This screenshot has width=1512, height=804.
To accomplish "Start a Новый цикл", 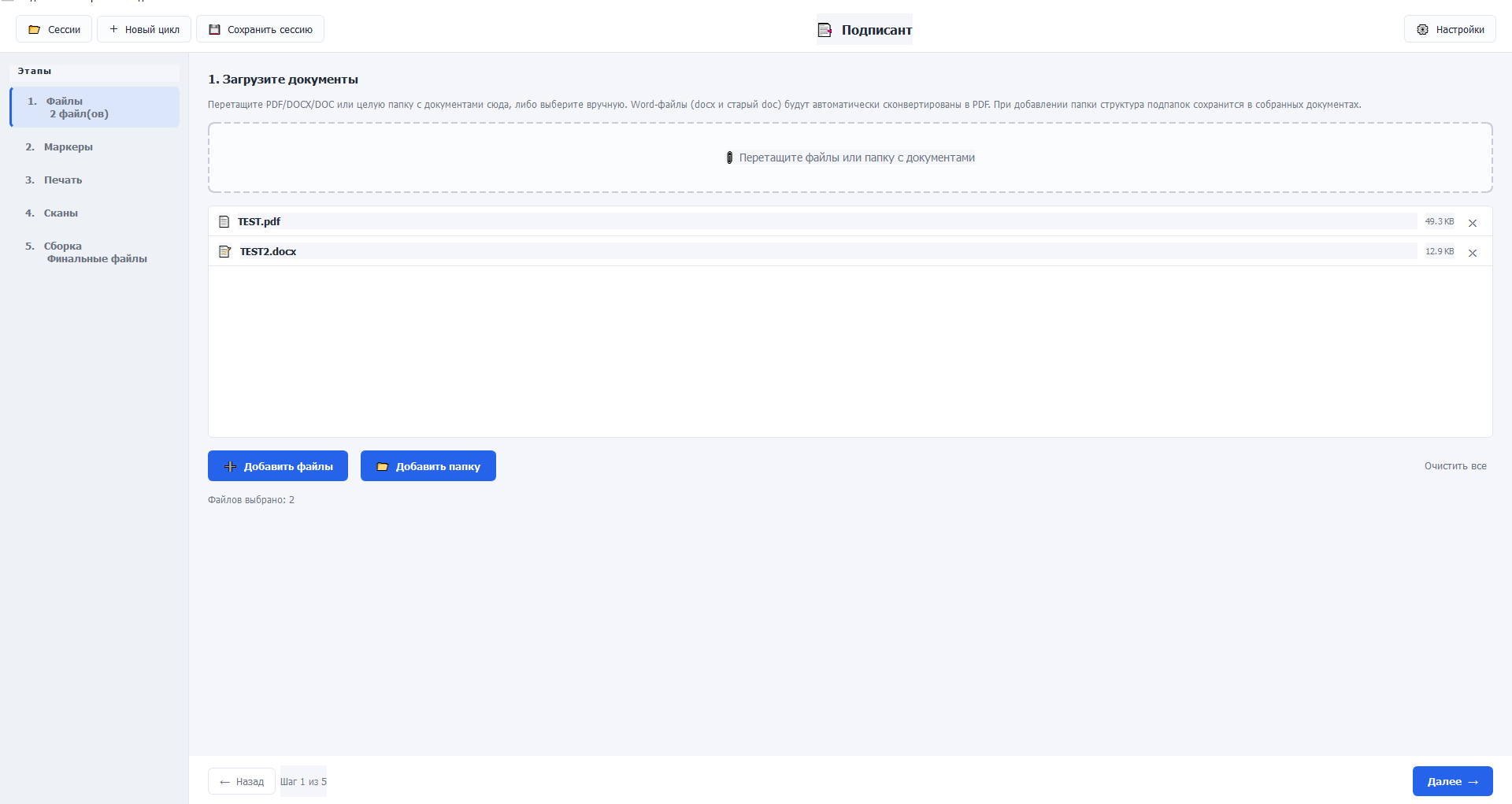I will pos(144,29).
